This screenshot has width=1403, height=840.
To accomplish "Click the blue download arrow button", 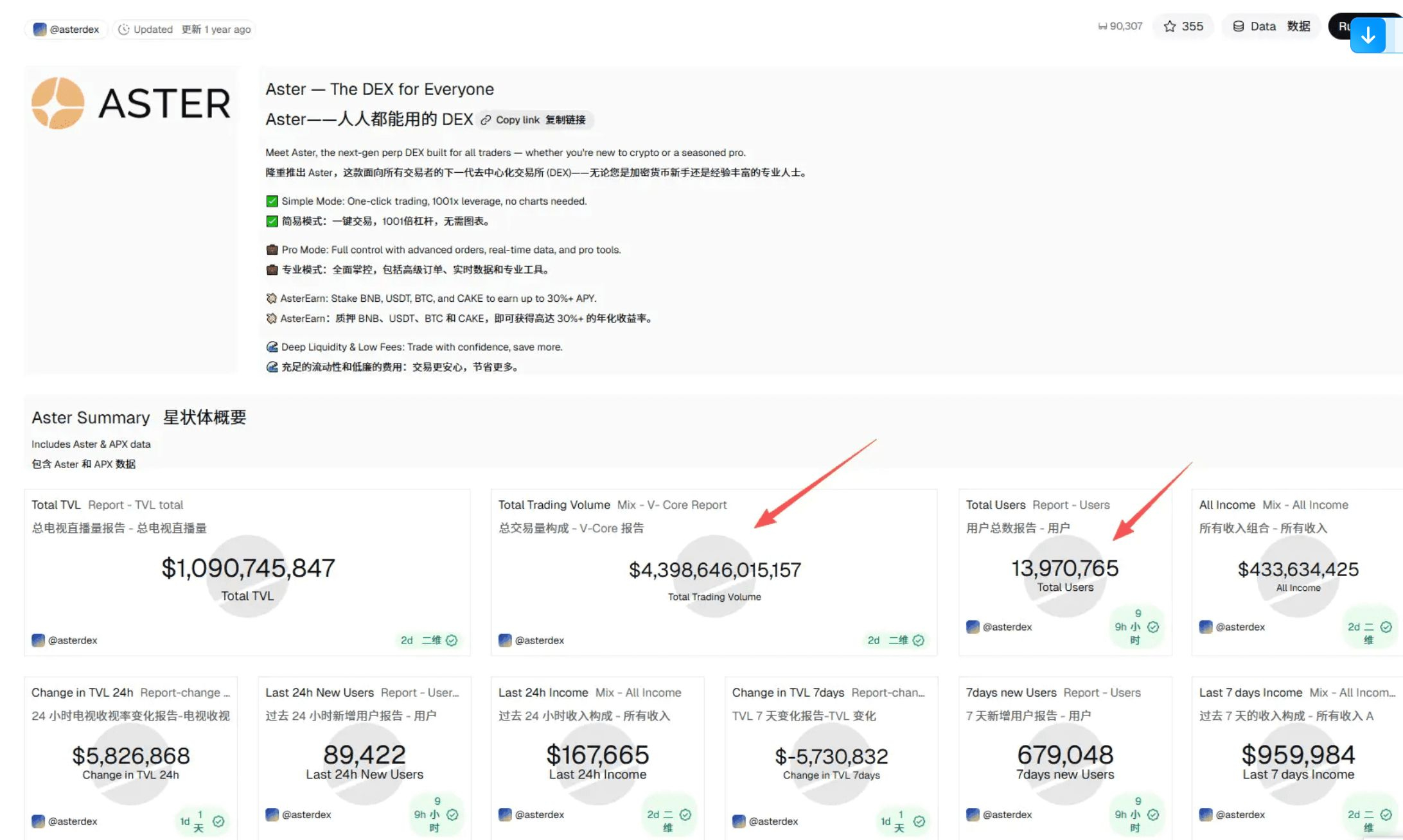I will click(1368, 36).
